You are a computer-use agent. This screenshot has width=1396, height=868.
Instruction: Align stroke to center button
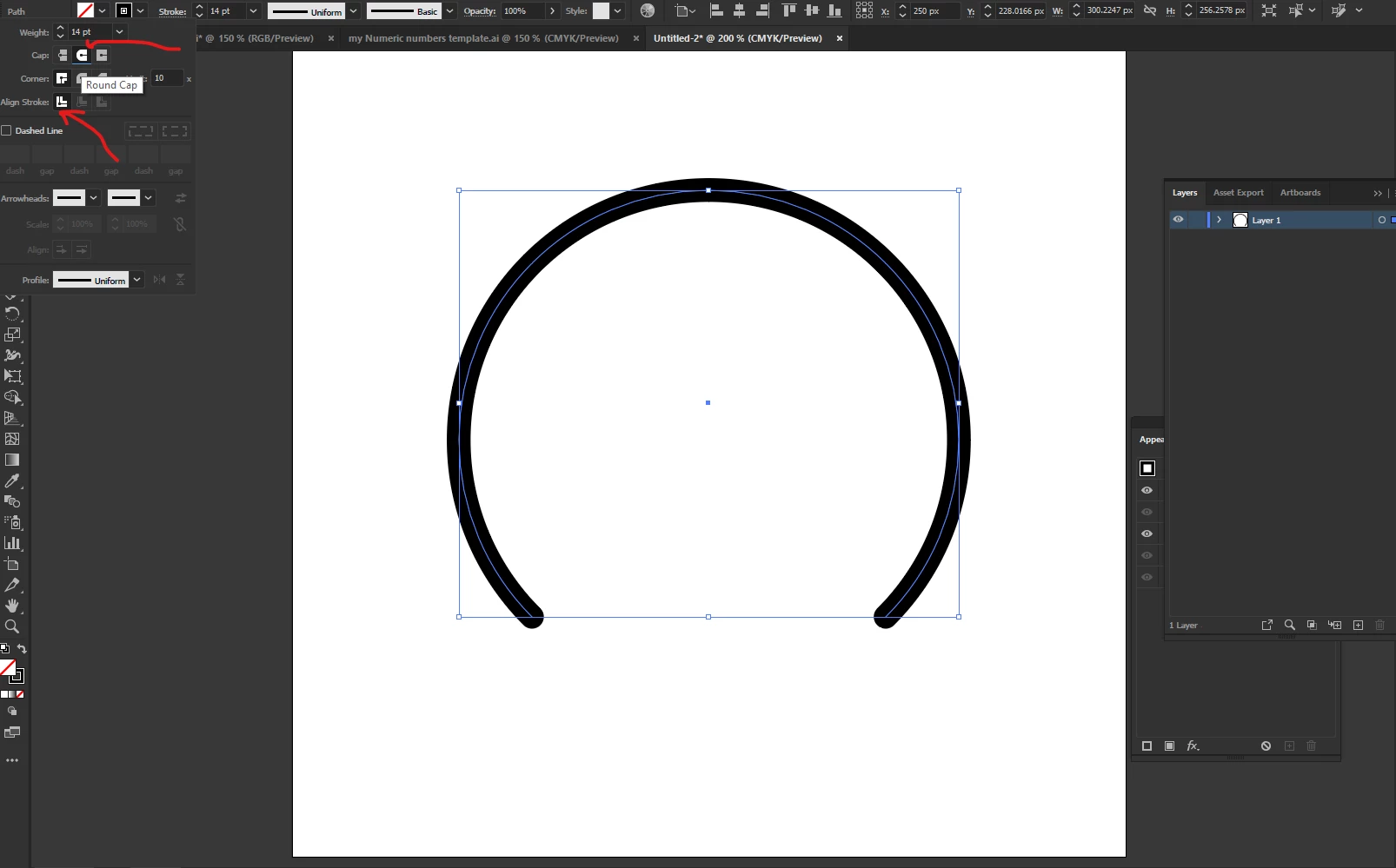coord(62,102)
